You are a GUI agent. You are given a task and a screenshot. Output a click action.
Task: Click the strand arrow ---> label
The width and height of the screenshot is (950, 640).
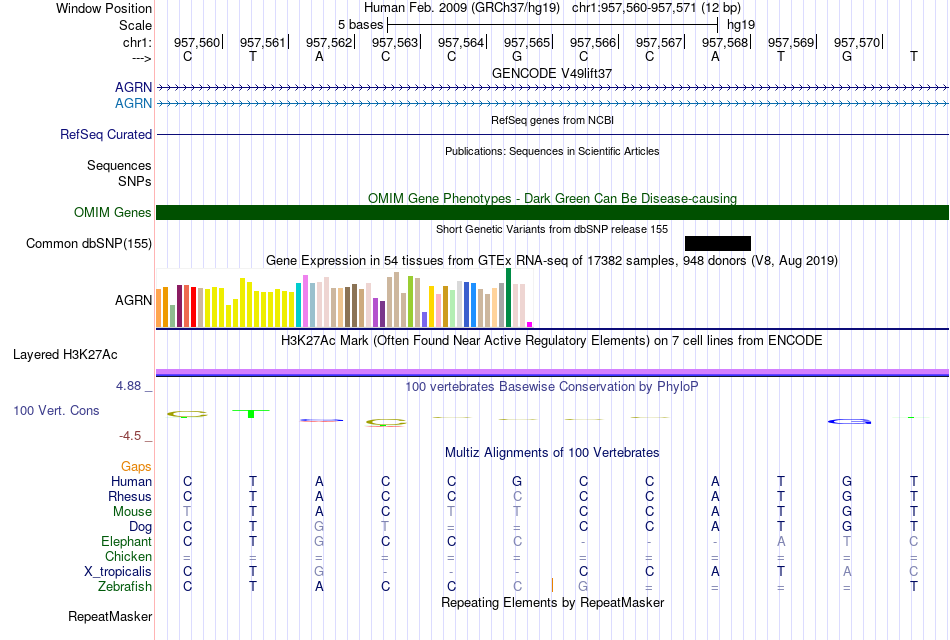[142, 58]
